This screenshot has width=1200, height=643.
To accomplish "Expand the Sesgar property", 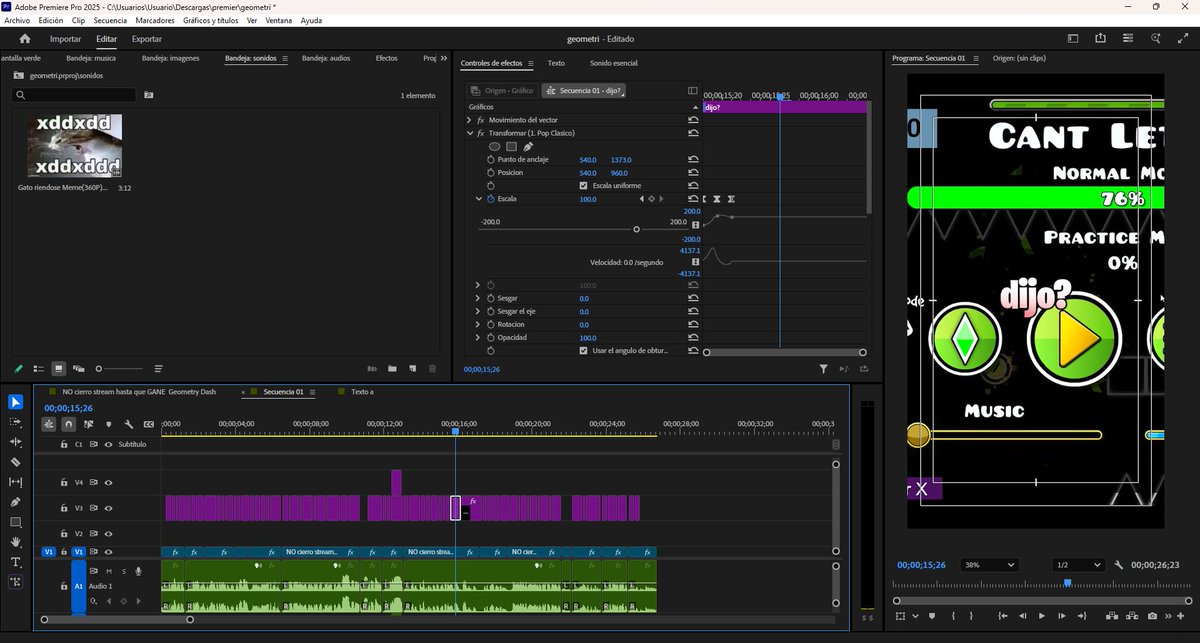I will pyautogui.click(x=479, y=298).
